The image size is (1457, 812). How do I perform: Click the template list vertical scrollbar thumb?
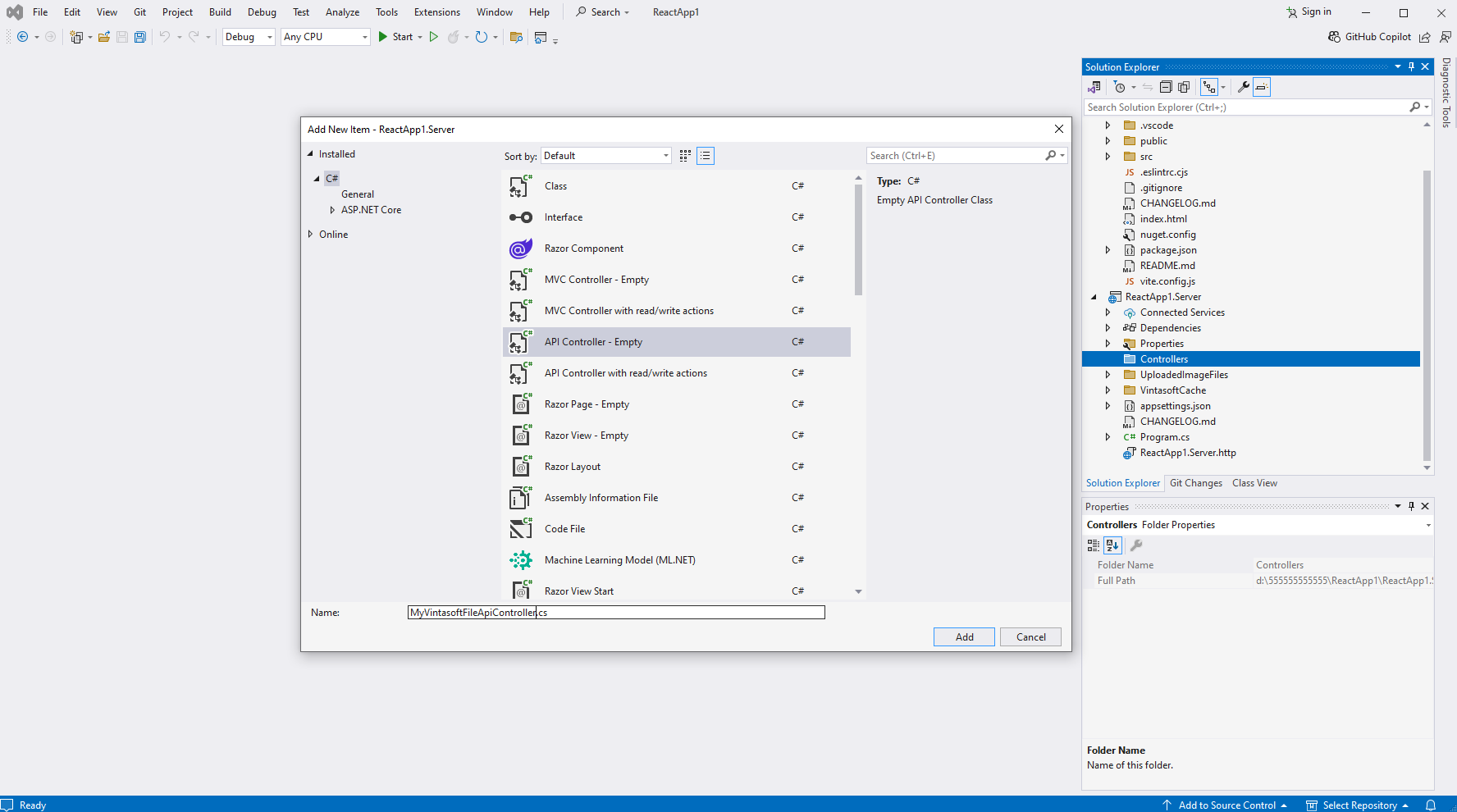tap(858, 238)
